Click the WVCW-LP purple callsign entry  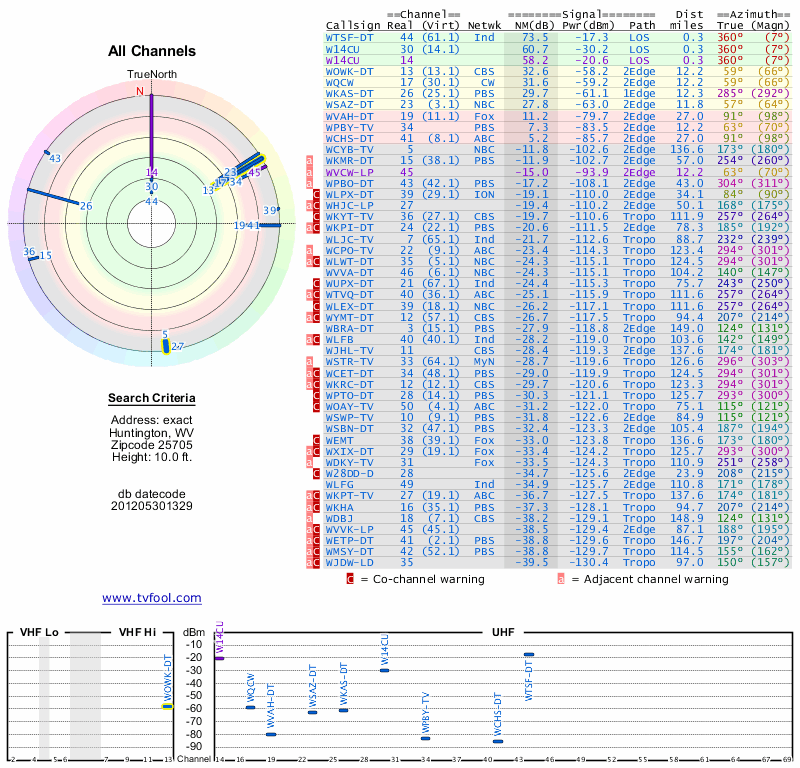(349, 172)
